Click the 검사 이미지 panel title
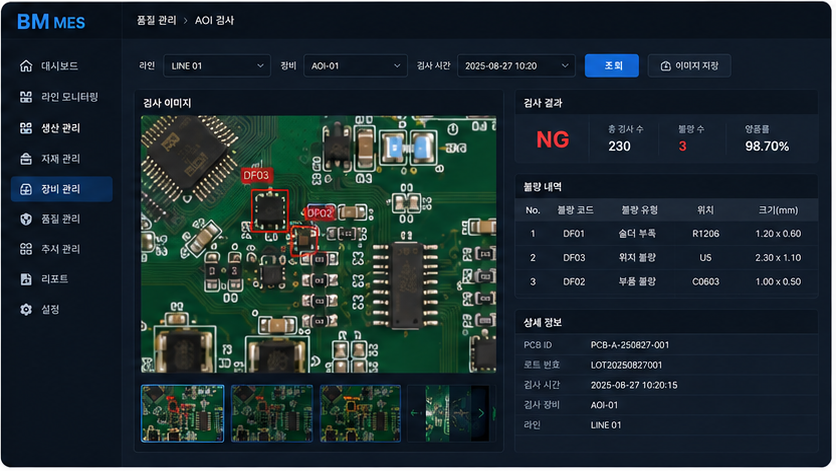836x471 pixels. 167,103
